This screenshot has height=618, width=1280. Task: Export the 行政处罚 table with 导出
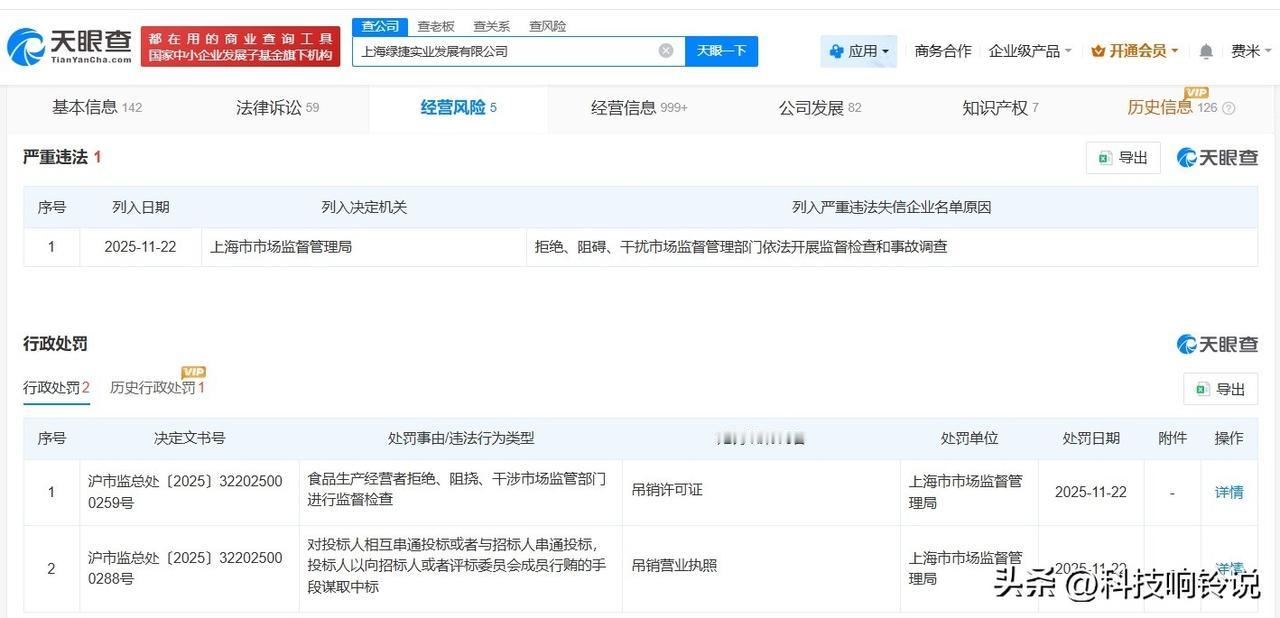tap(1221, 389)
